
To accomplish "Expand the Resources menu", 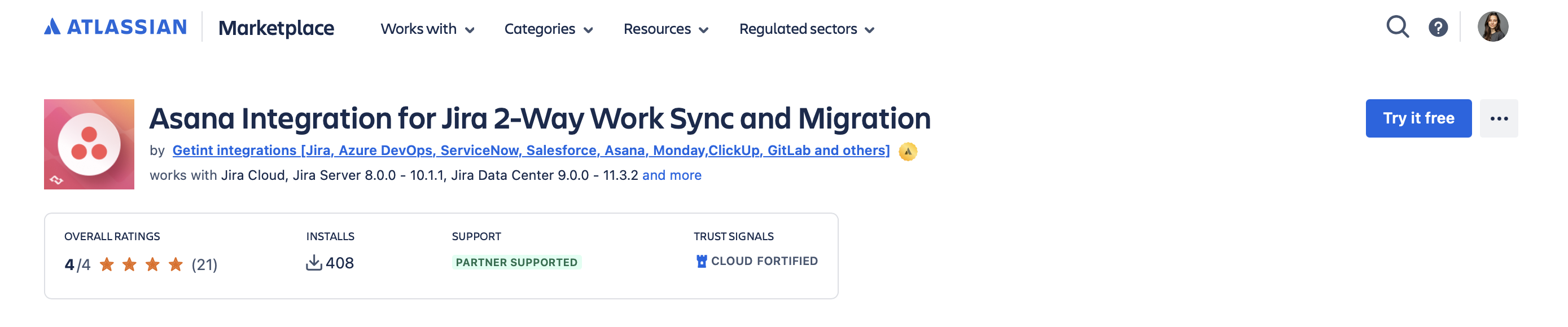I will pyautogui.click(x=666, y=29).
